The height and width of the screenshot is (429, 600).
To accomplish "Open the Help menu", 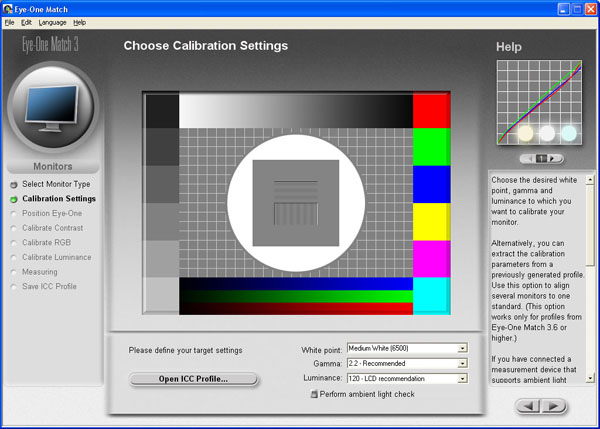I will pyautogui.click(x=79, y=23).
